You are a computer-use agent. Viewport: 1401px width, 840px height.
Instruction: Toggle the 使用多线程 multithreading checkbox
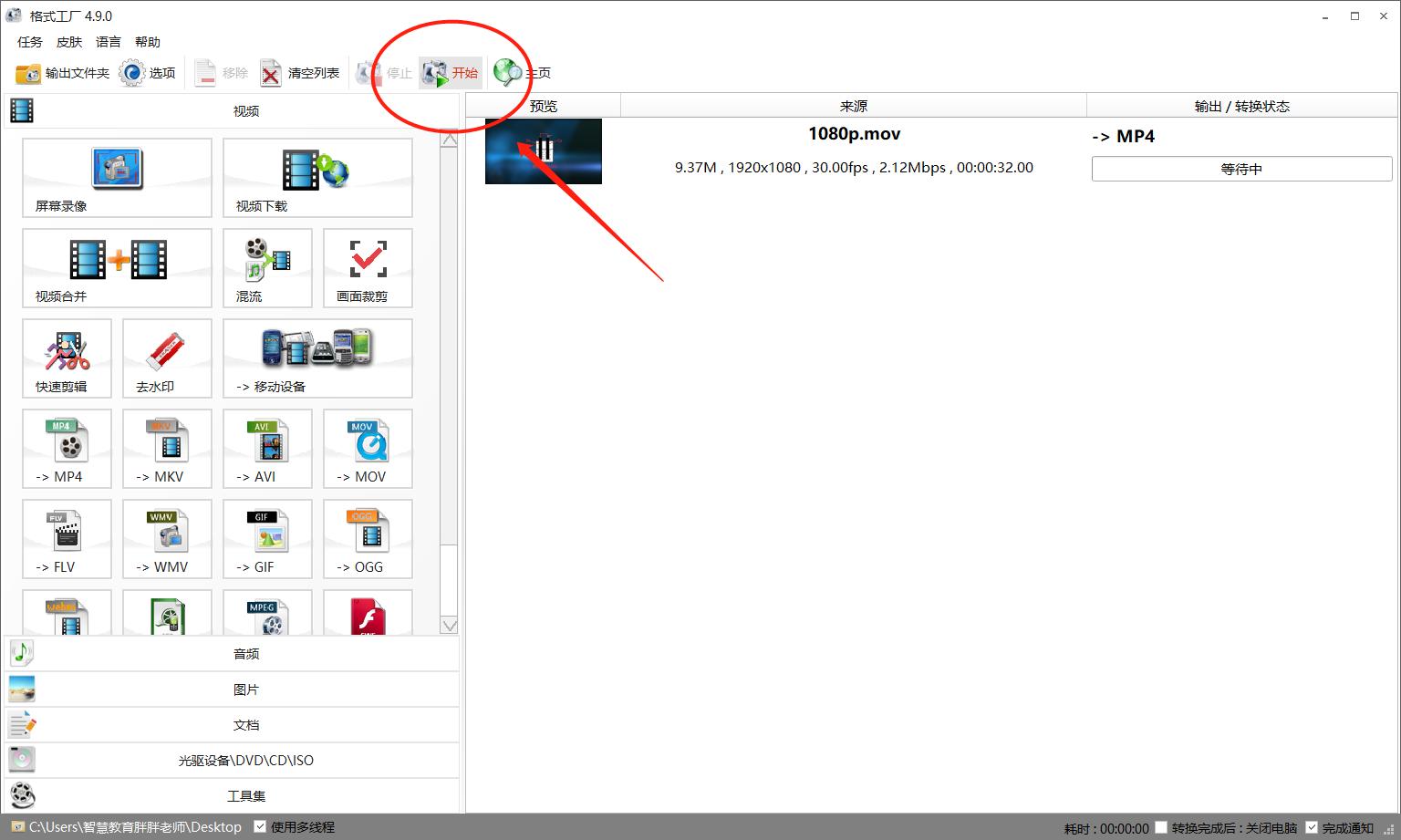(260, 827)
